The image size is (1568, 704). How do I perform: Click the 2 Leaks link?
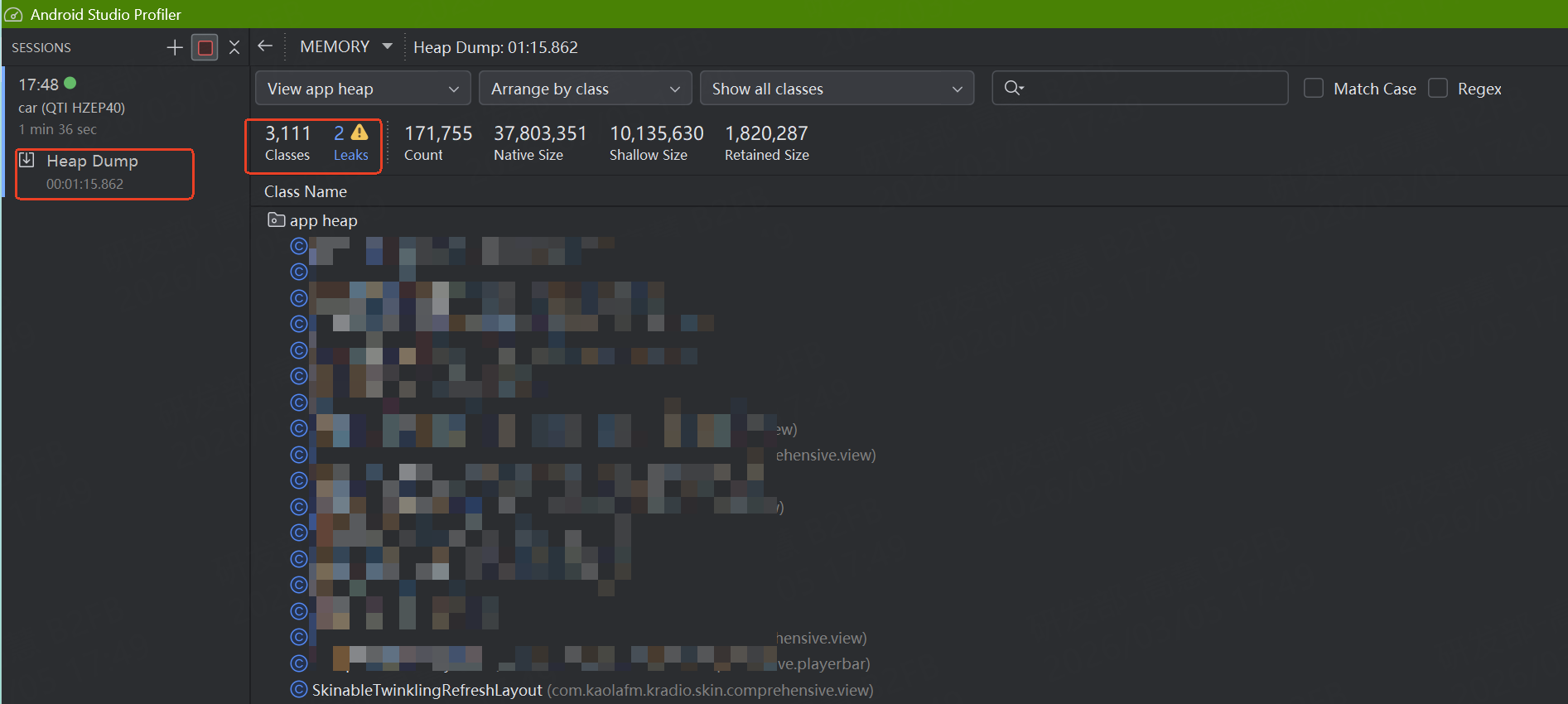[x=350, y=143]
